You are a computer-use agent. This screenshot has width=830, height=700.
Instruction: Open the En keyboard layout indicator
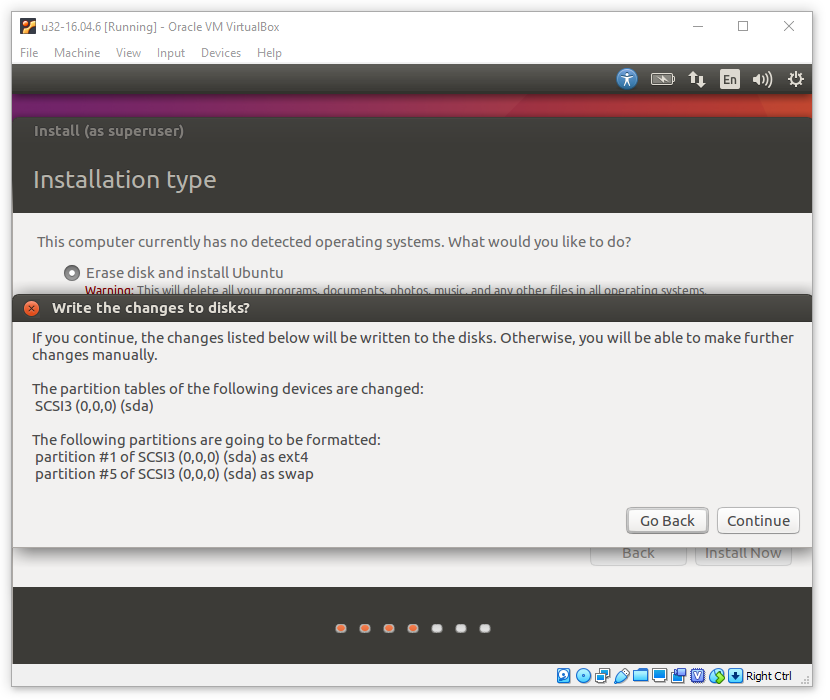coord(730,79)
